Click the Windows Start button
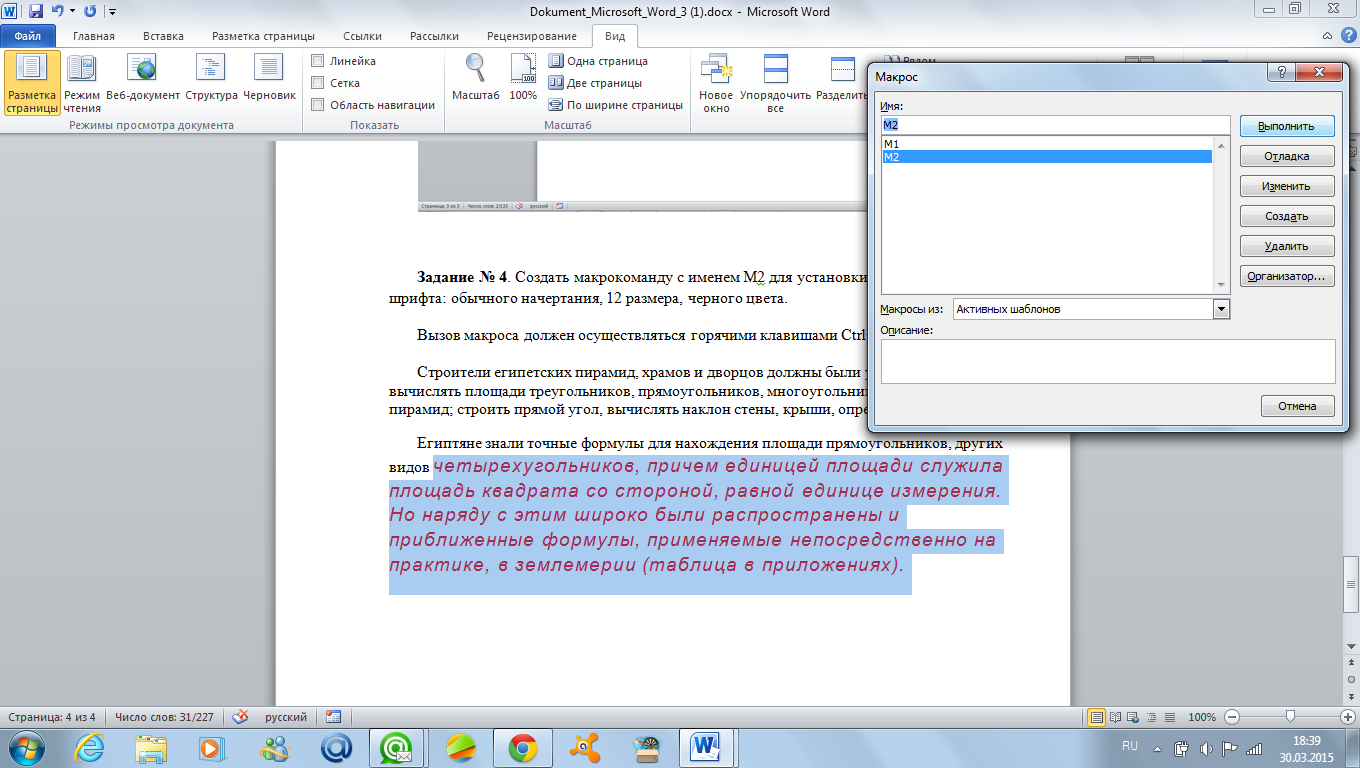 pyautogui.click(x=27, y=747)
